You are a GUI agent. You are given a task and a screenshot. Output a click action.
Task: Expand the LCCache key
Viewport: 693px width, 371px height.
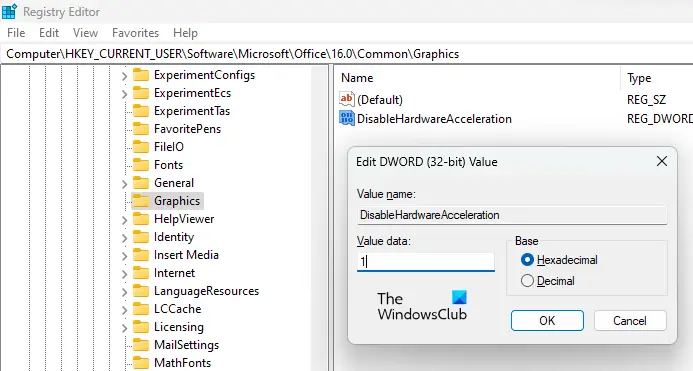124,310
